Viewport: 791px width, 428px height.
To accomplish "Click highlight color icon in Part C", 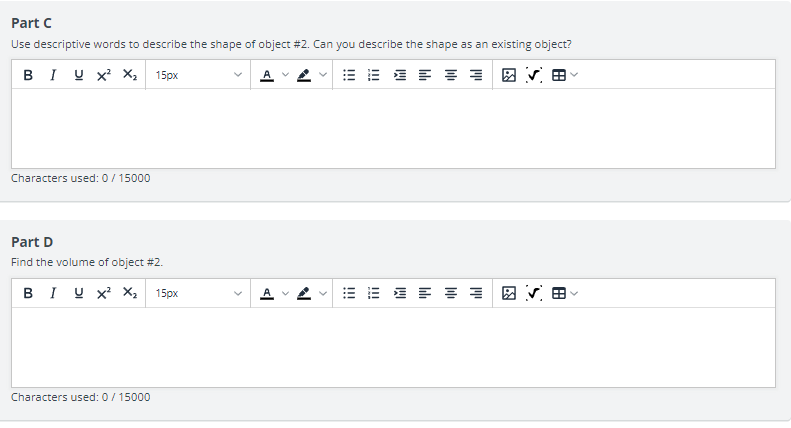I will (x=304, y=75).
